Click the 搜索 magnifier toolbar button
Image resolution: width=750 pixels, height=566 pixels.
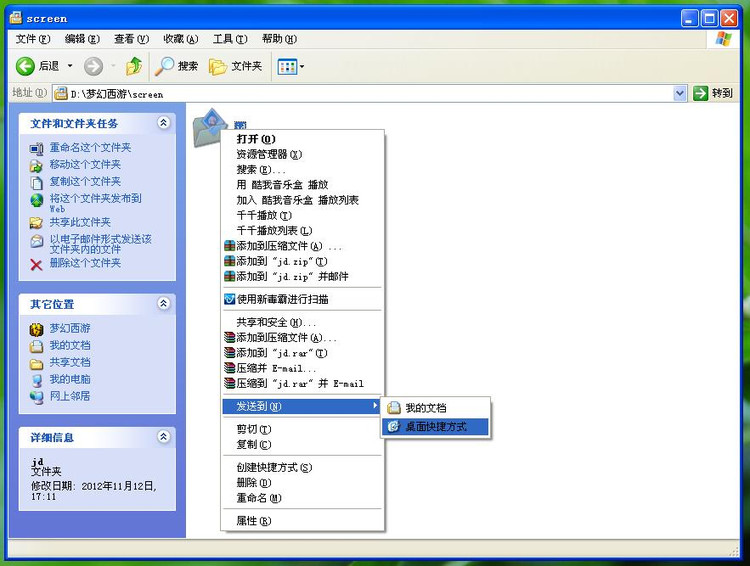pos(176,66)
